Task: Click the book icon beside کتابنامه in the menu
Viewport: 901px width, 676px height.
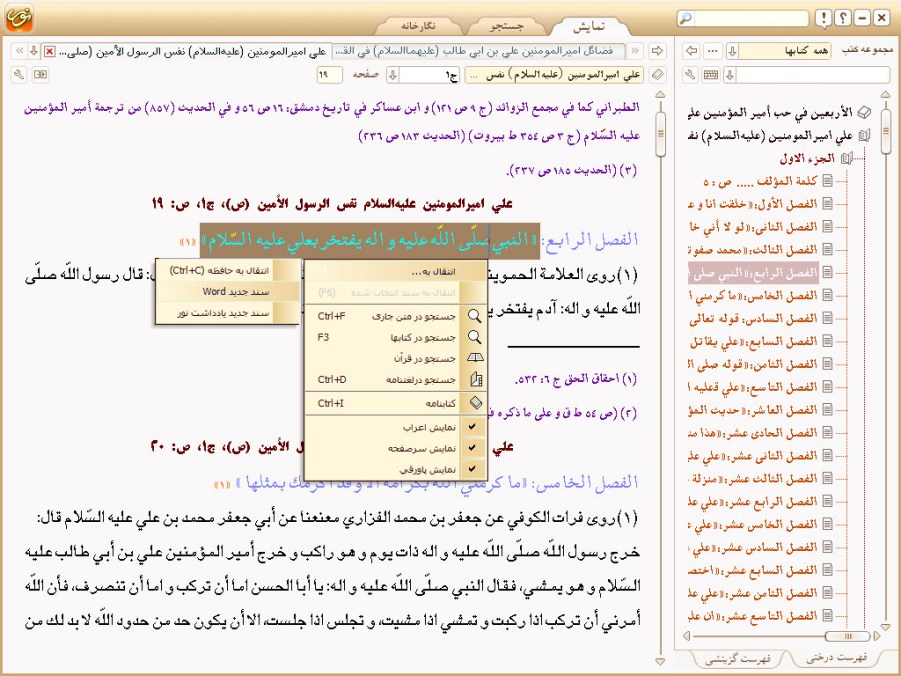Action: (x=476, y=403)
